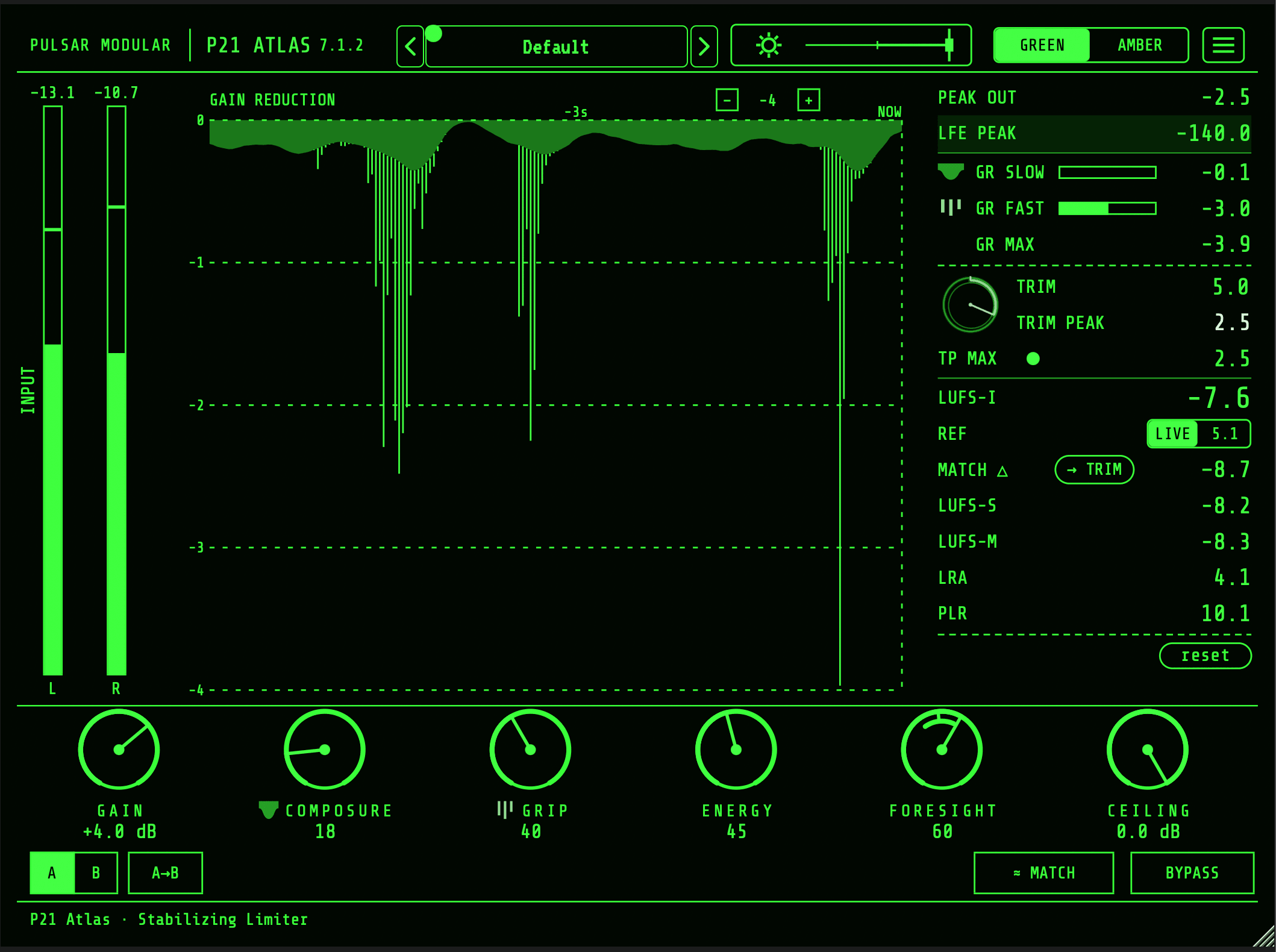Click the left input level meter

(53, 390)
